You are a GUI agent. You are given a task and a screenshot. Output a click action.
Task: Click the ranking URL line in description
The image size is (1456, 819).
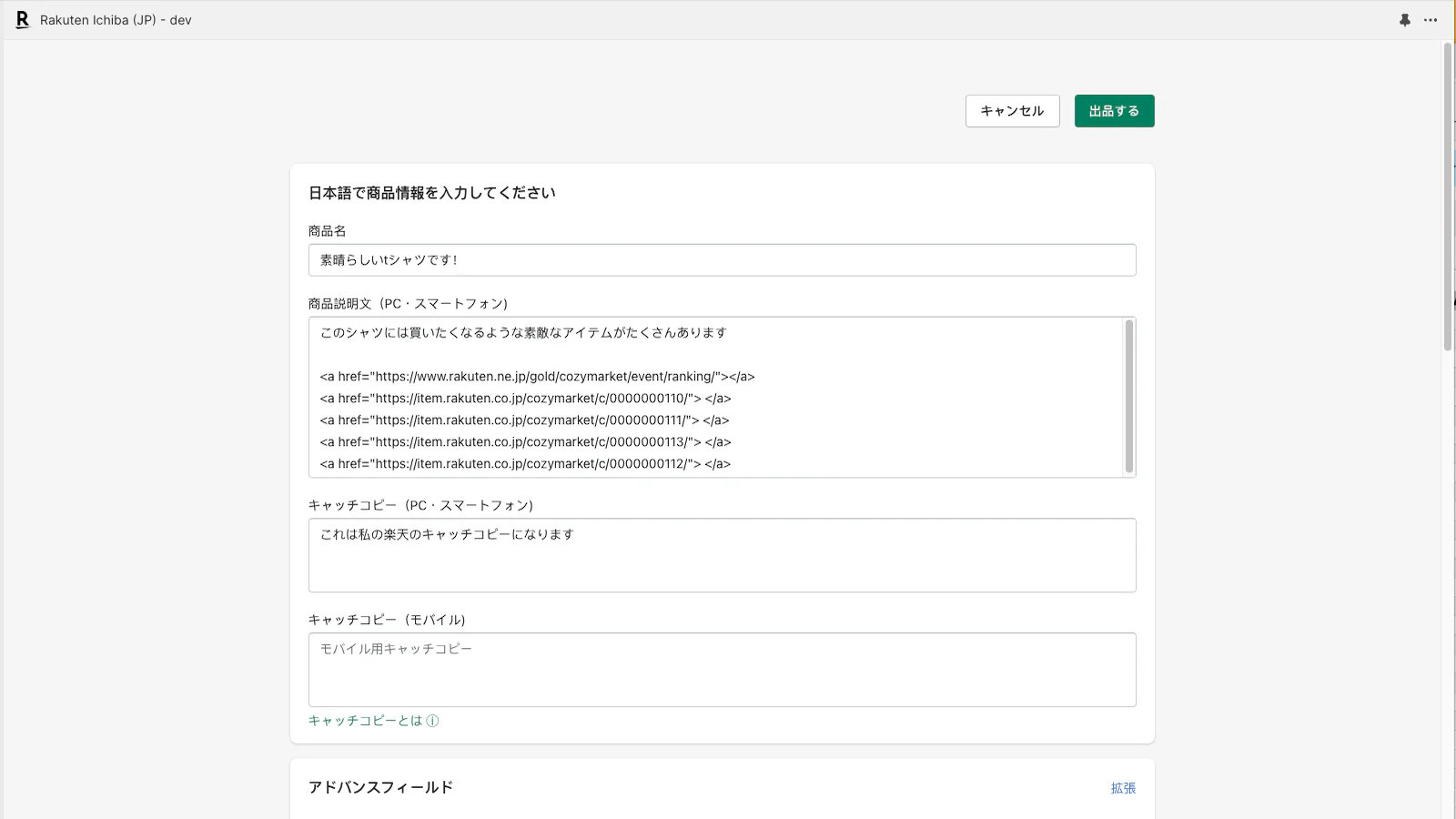(537, 377)
